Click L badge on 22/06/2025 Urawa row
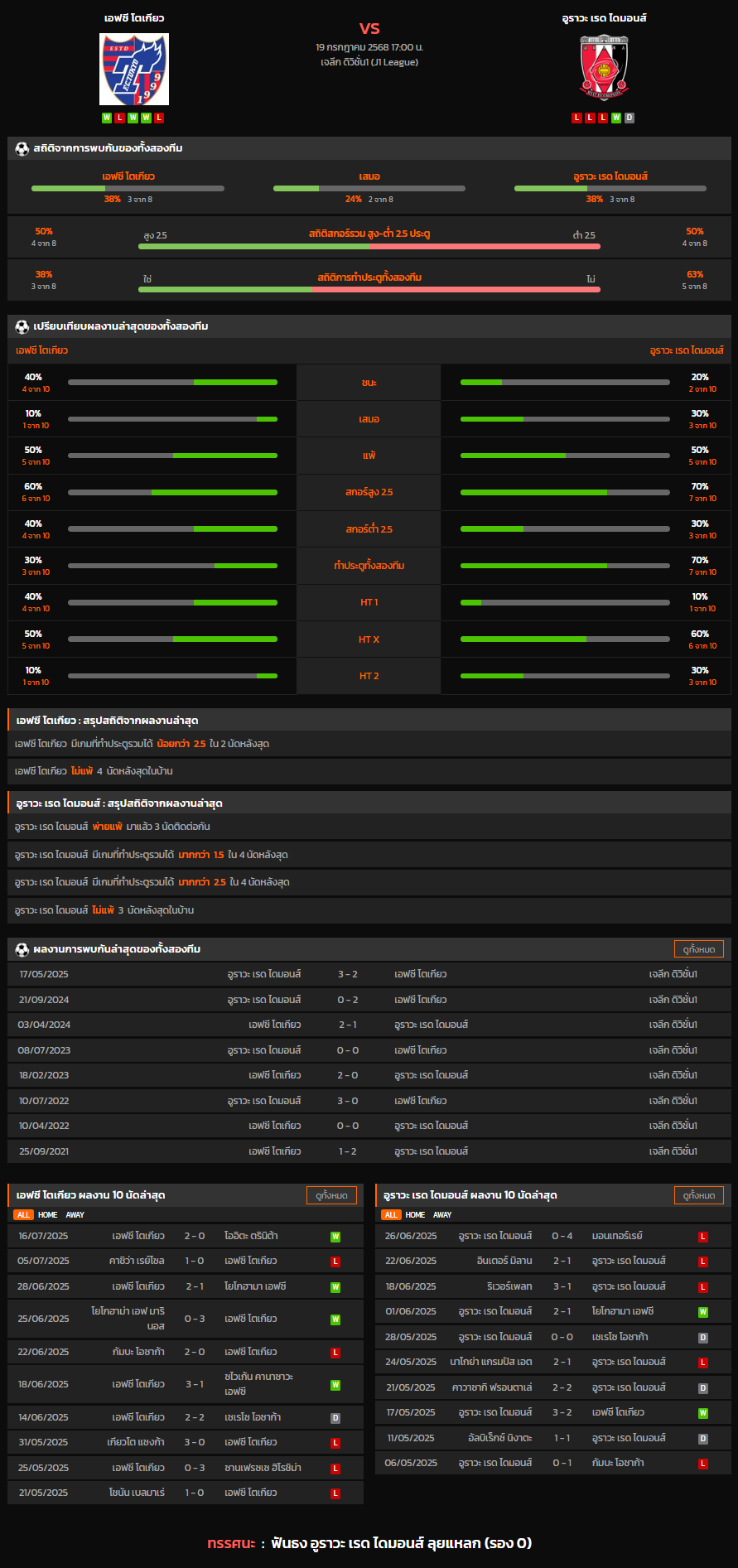Image resolution: width=738 pixels, height=1568 pixels. (x=703, y=1262)
